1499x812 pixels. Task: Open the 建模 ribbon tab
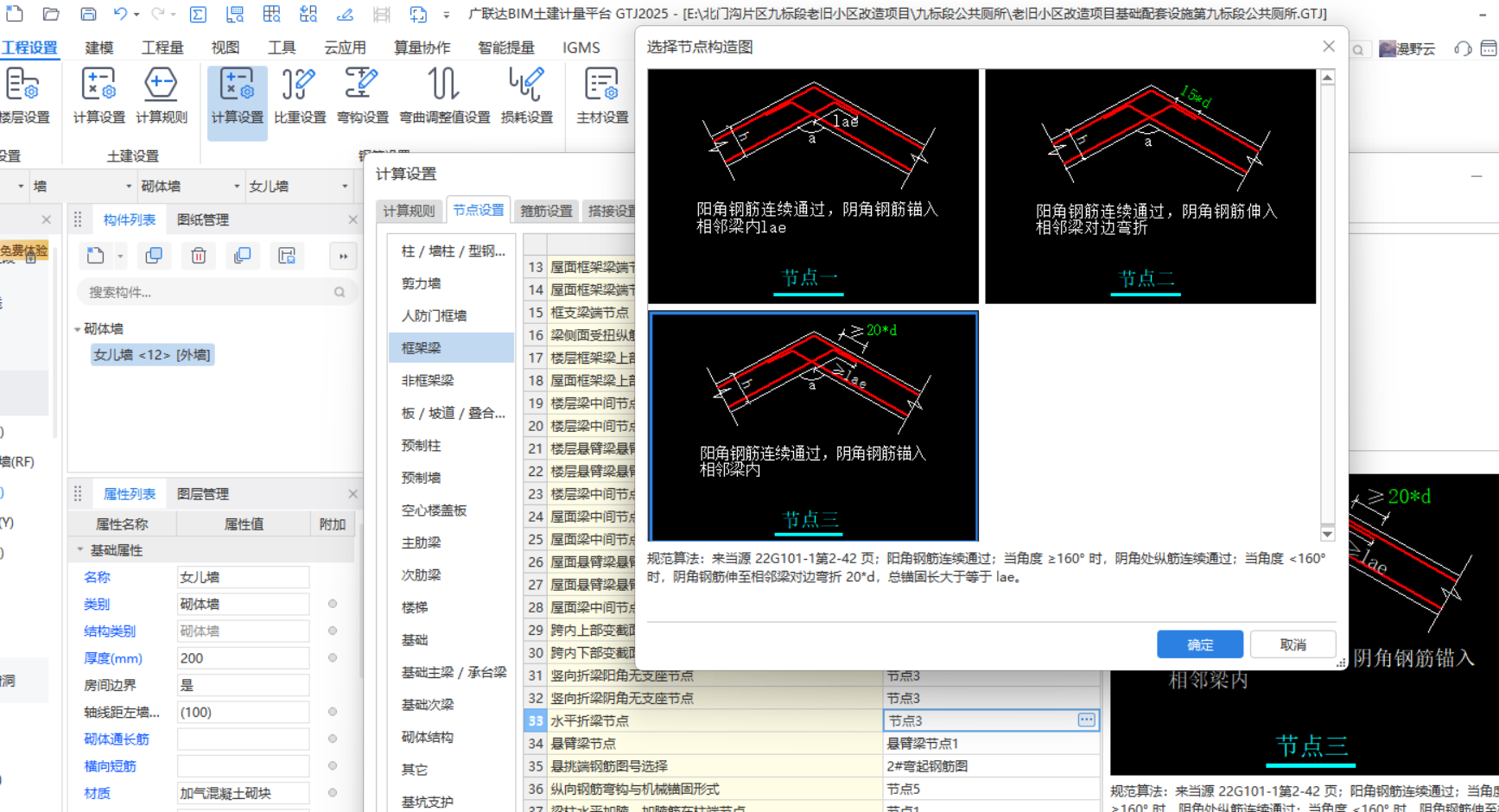coord(98,48)
